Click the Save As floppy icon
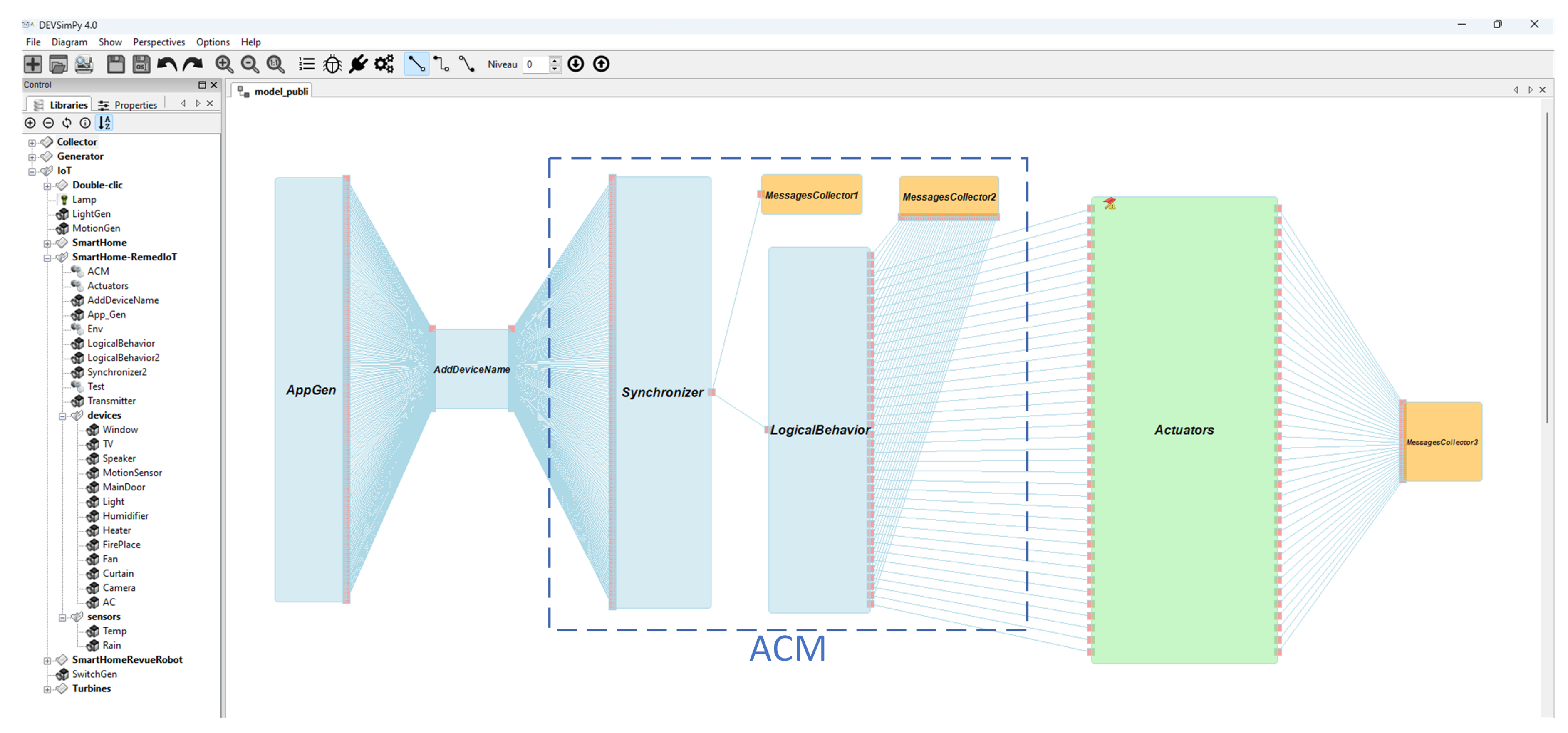The image size is (1568, 733). click(x=141, y=64)
